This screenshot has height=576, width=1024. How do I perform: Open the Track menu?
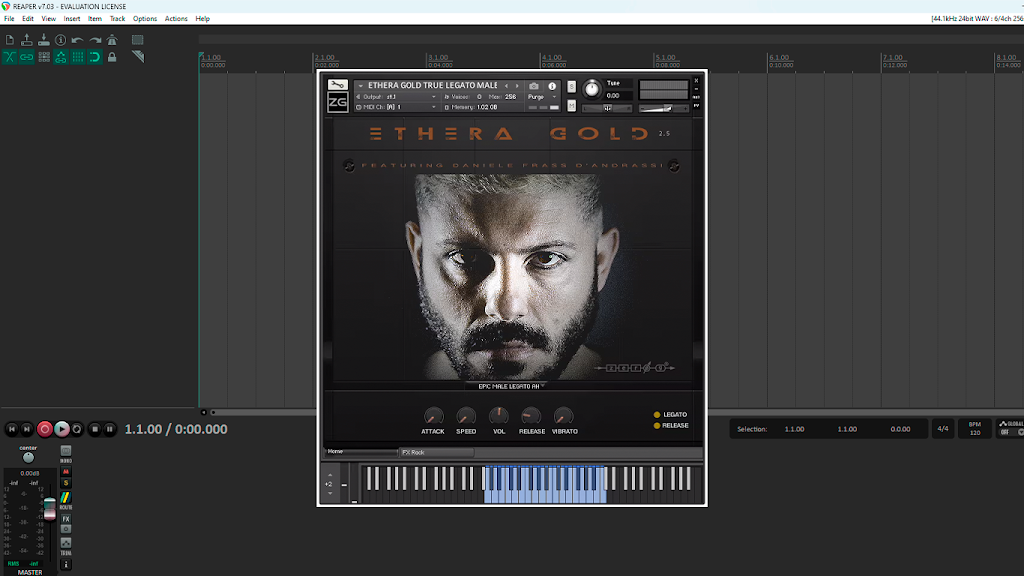click(x=118, y=19)
